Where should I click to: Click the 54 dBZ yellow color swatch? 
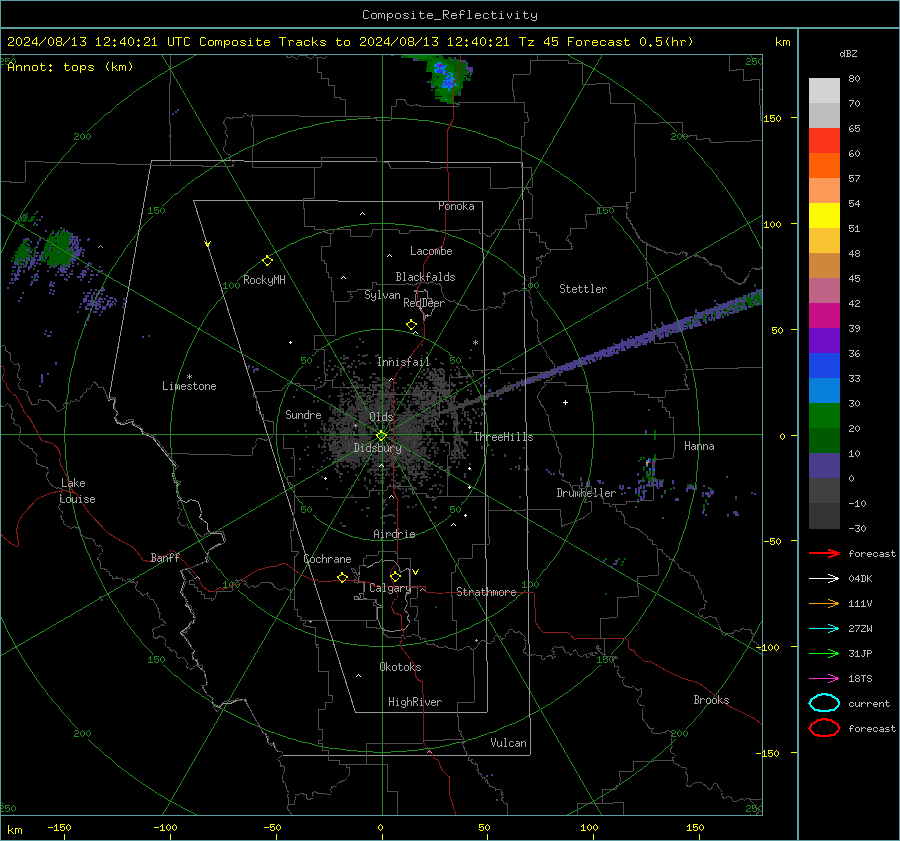click(x=824, y=216)
